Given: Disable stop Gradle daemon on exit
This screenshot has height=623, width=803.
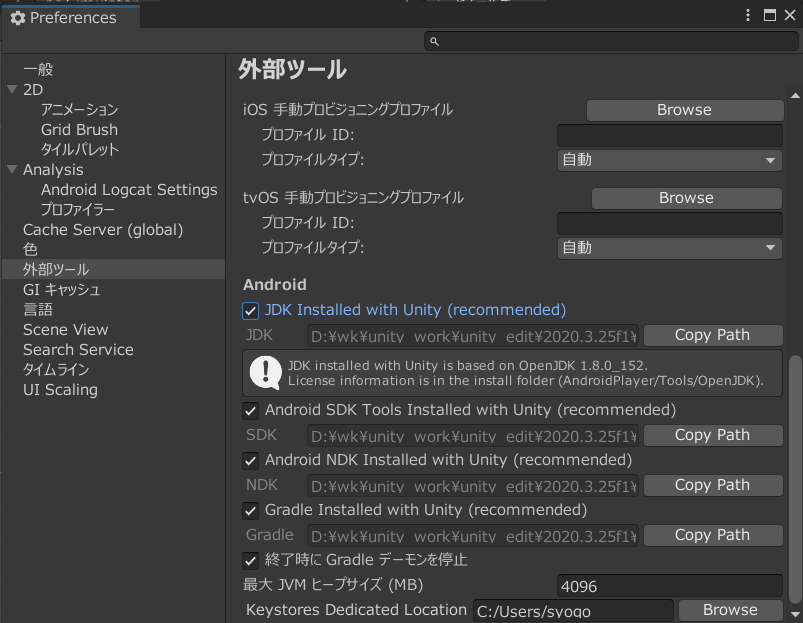Looking at the screenshot, I should (x=250, y=561).
